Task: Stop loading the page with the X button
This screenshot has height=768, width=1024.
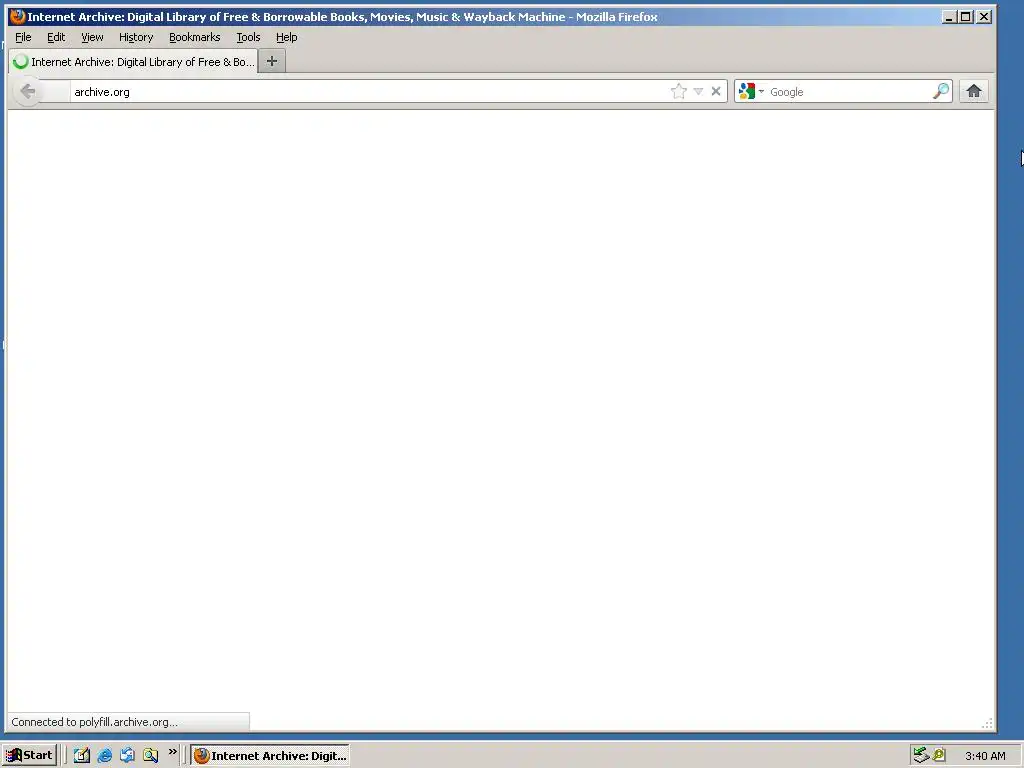Action: click(716, 91)
